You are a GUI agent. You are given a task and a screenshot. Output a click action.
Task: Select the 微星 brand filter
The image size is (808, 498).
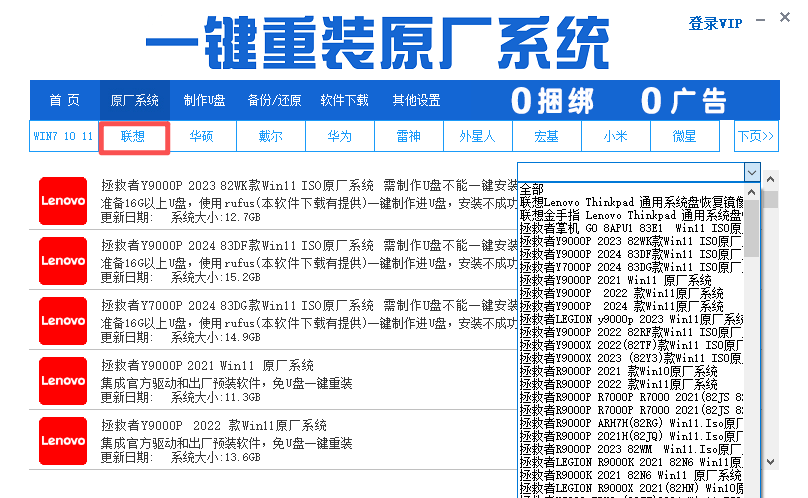(685, 136)
